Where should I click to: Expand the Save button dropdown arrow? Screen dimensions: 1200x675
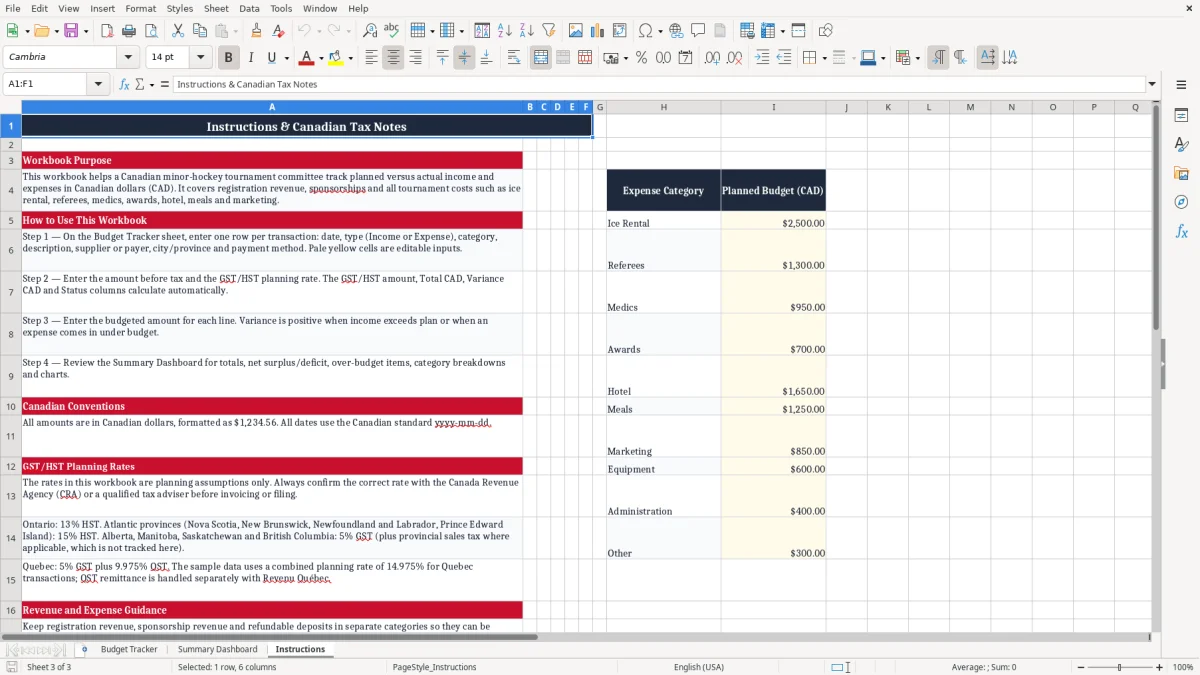[85, 31]
